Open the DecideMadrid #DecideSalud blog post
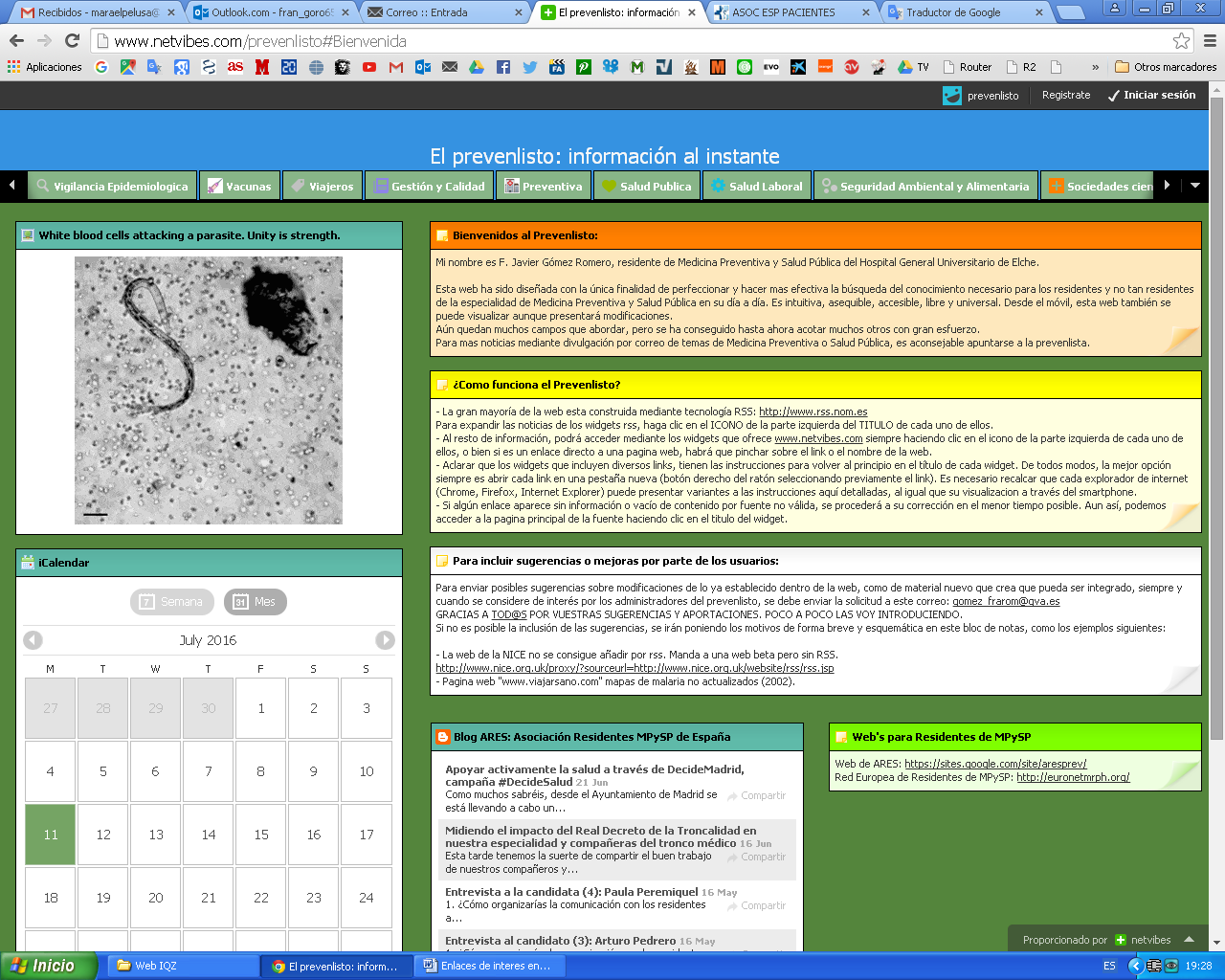This screenshot has width=1225, height=980. [594, 775]
